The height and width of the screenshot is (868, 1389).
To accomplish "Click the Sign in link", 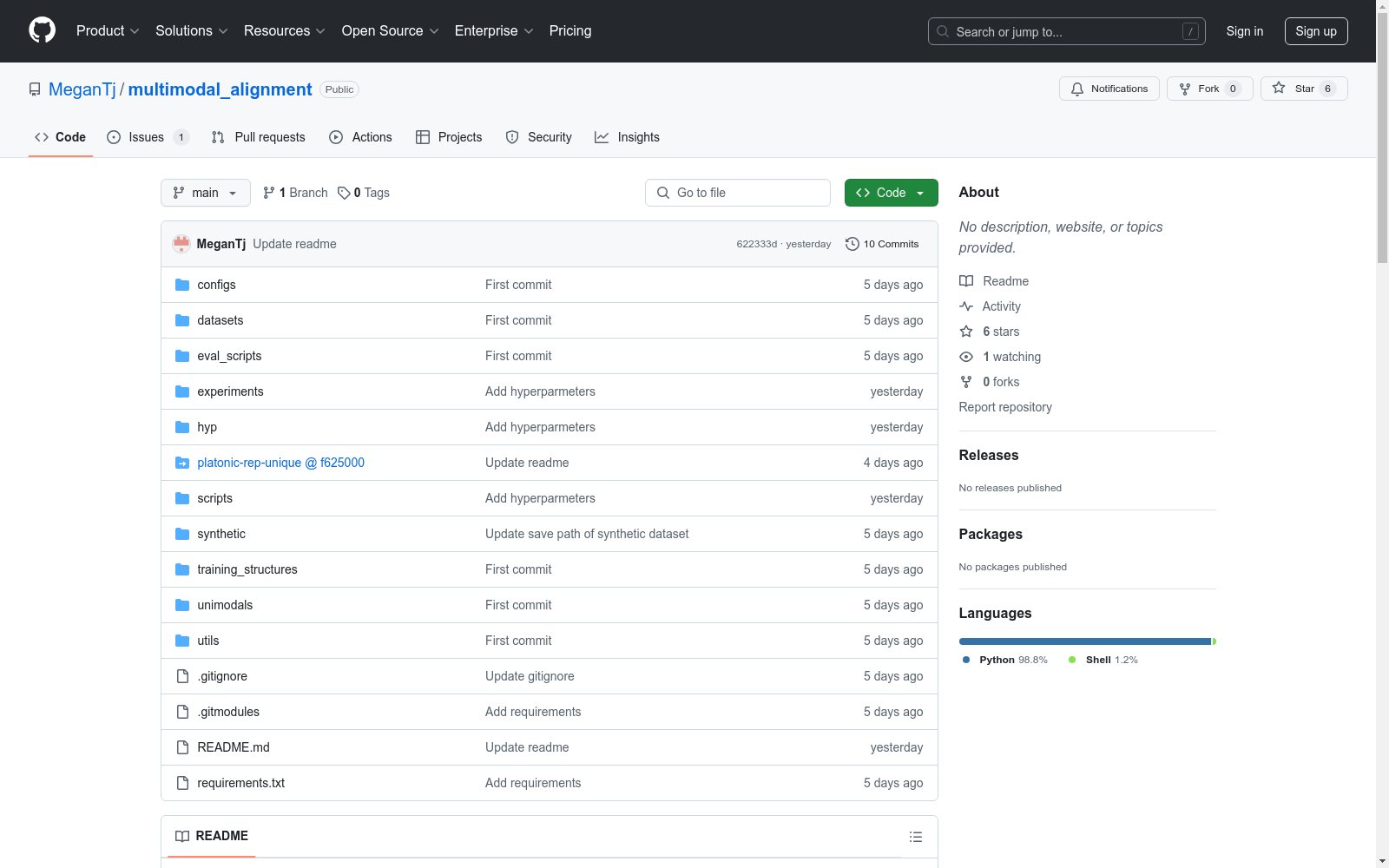I will point(1245,31).
